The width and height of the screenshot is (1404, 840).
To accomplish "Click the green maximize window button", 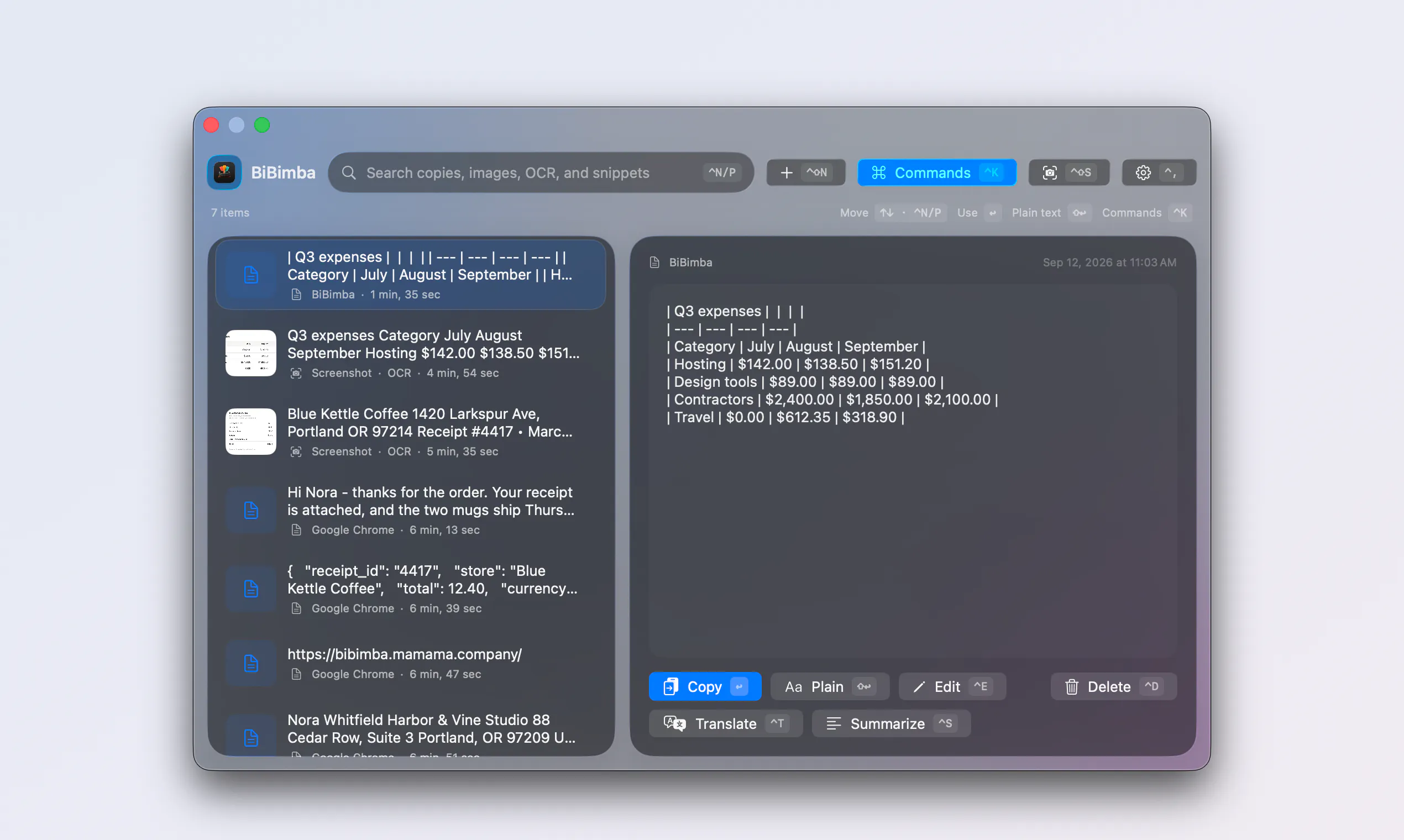I will (261, 125).
